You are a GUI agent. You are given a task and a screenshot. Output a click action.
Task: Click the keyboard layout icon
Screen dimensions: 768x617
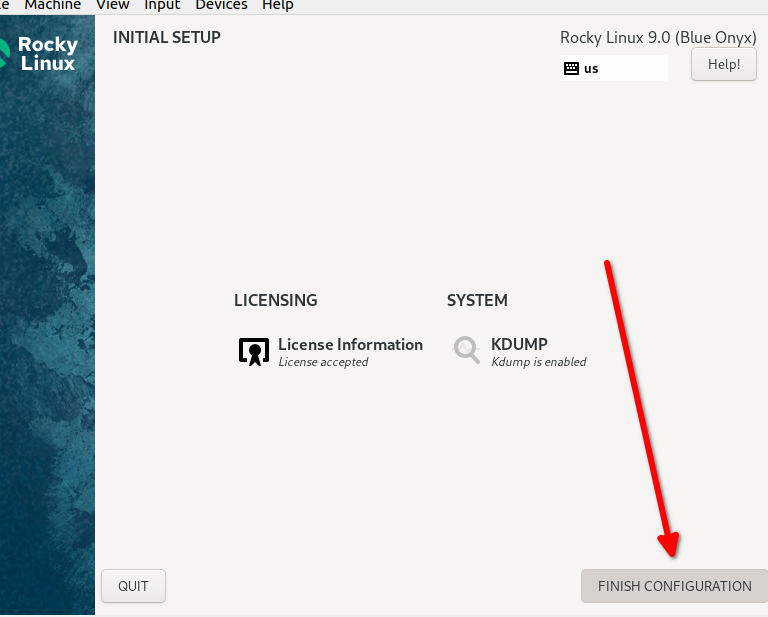(571, 69)
